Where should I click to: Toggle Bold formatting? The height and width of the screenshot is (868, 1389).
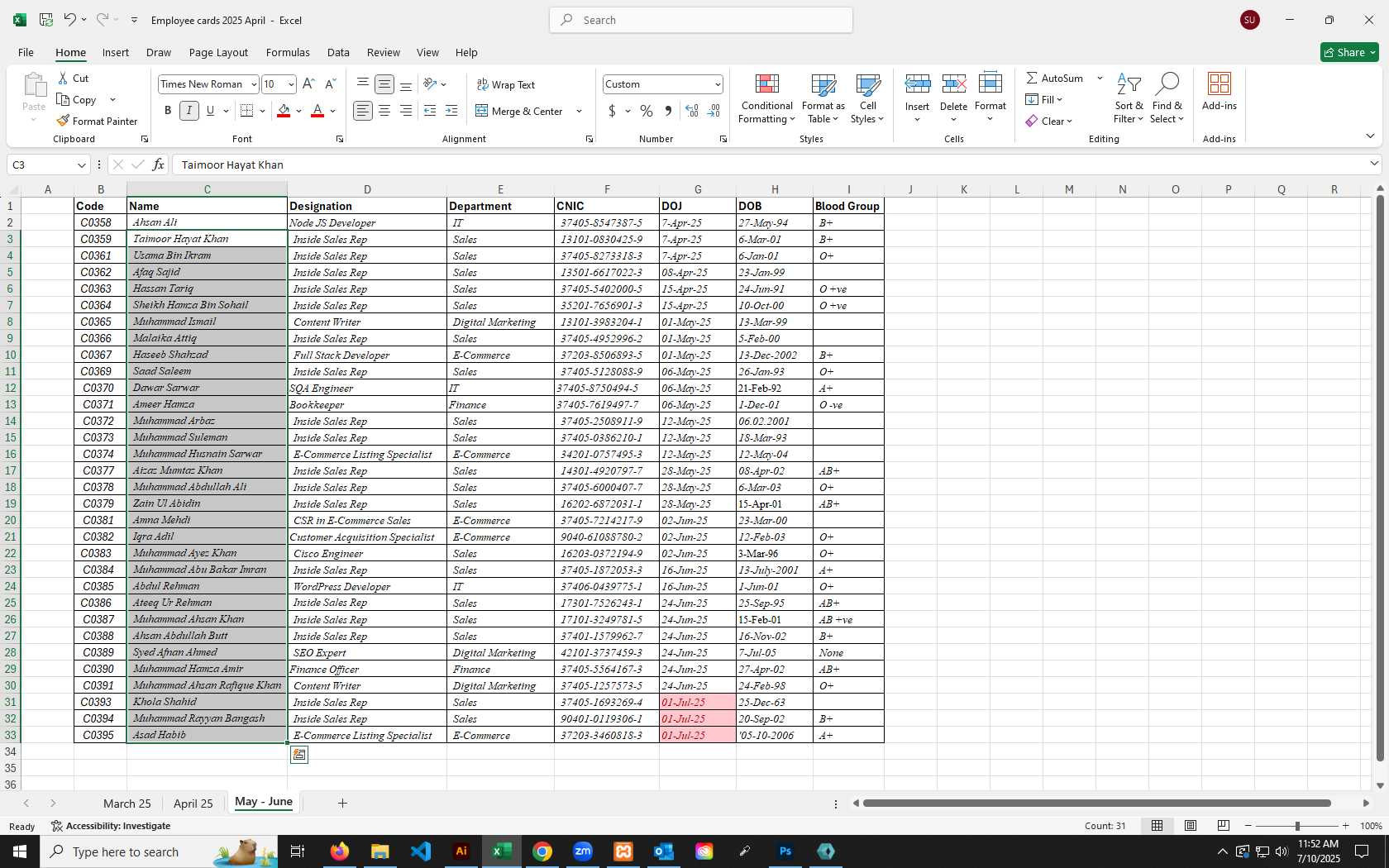point(168,111)
